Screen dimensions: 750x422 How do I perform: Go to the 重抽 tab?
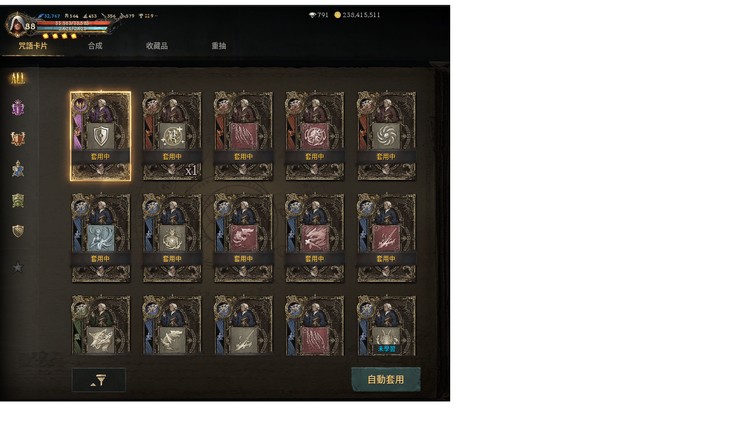[x=219, y=46]
